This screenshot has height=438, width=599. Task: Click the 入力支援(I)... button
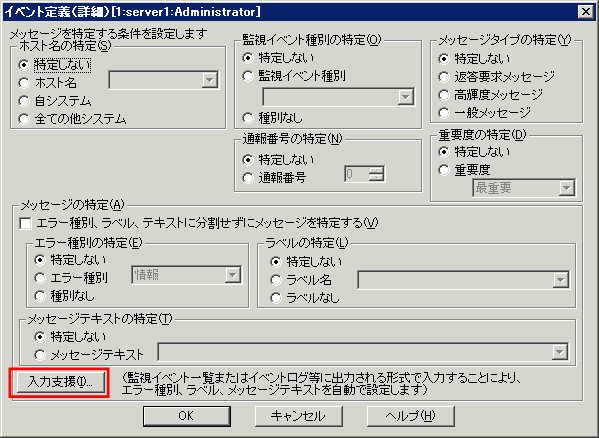(60, 382)
